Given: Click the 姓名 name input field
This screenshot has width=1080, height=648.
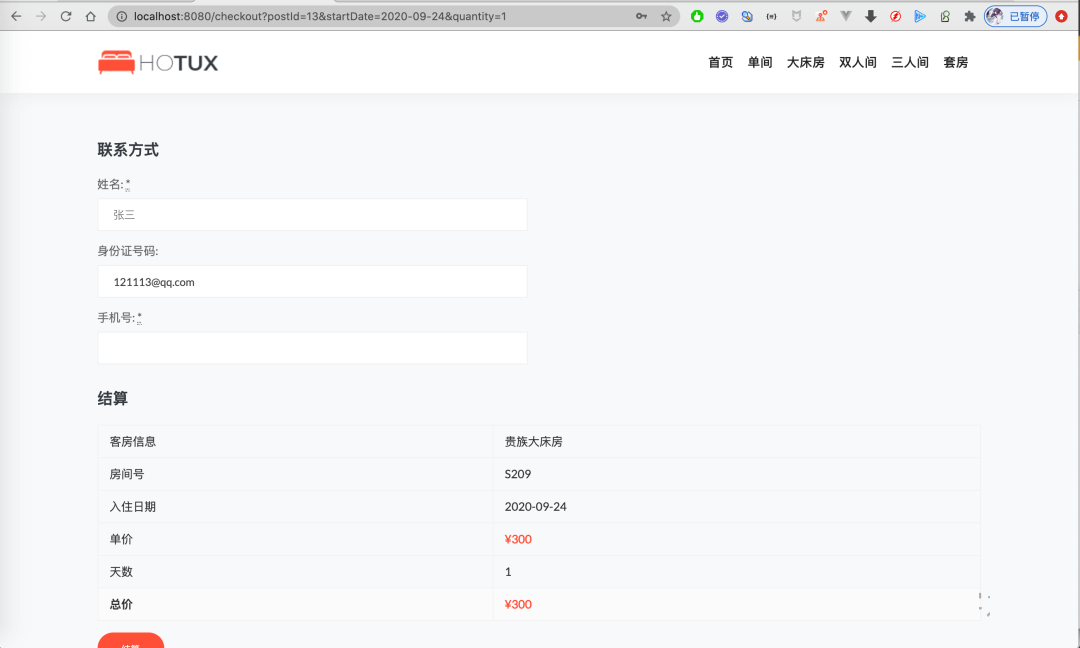Looking at the screenshot, I should click(x=312, y=215).
